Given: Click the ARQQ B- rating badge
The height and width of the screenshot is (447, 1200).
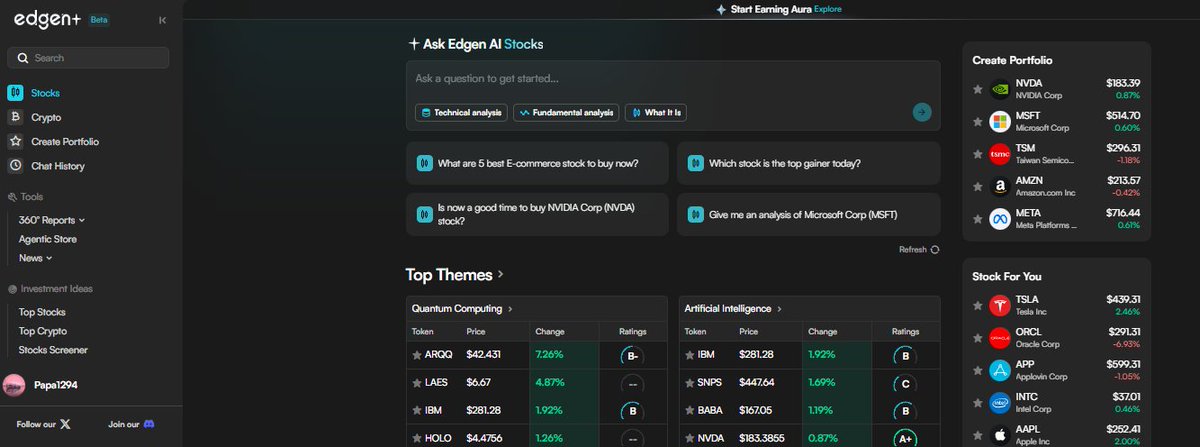Looking at the screenshot, I should 631,355.
